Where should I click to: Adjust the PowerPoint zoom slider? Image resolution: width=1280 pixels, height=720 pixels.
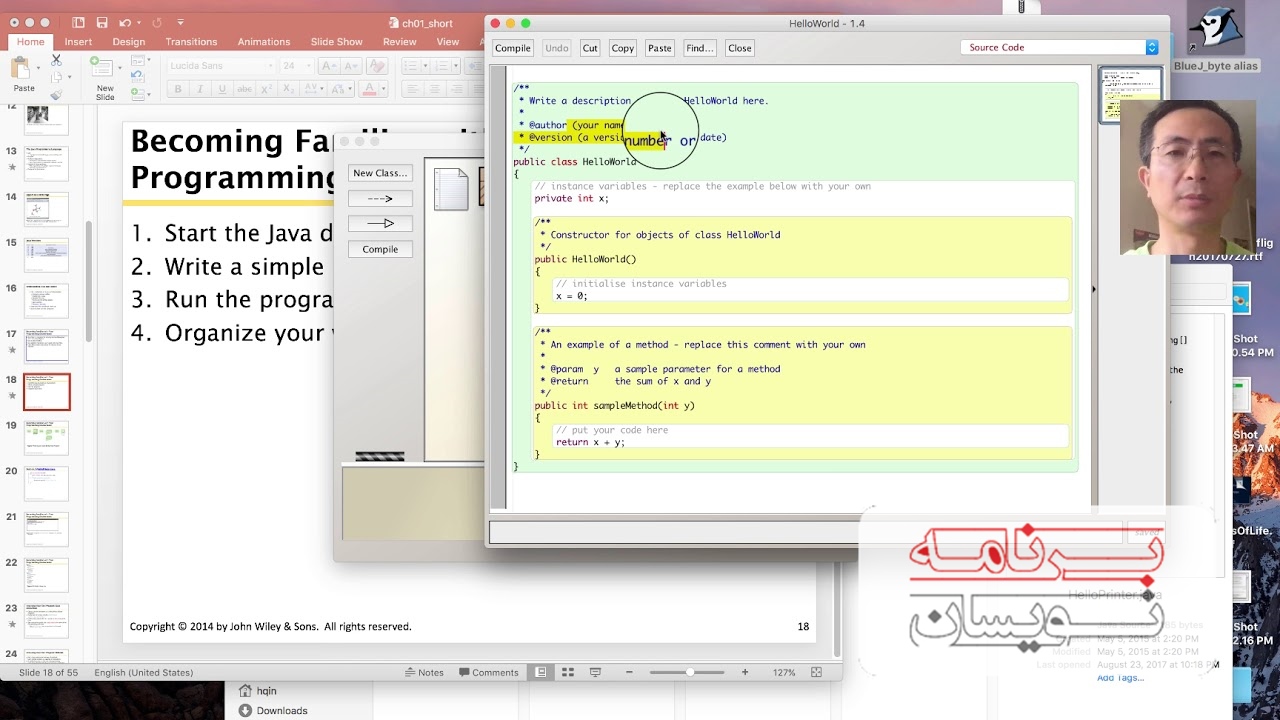[x=689, y=672]
